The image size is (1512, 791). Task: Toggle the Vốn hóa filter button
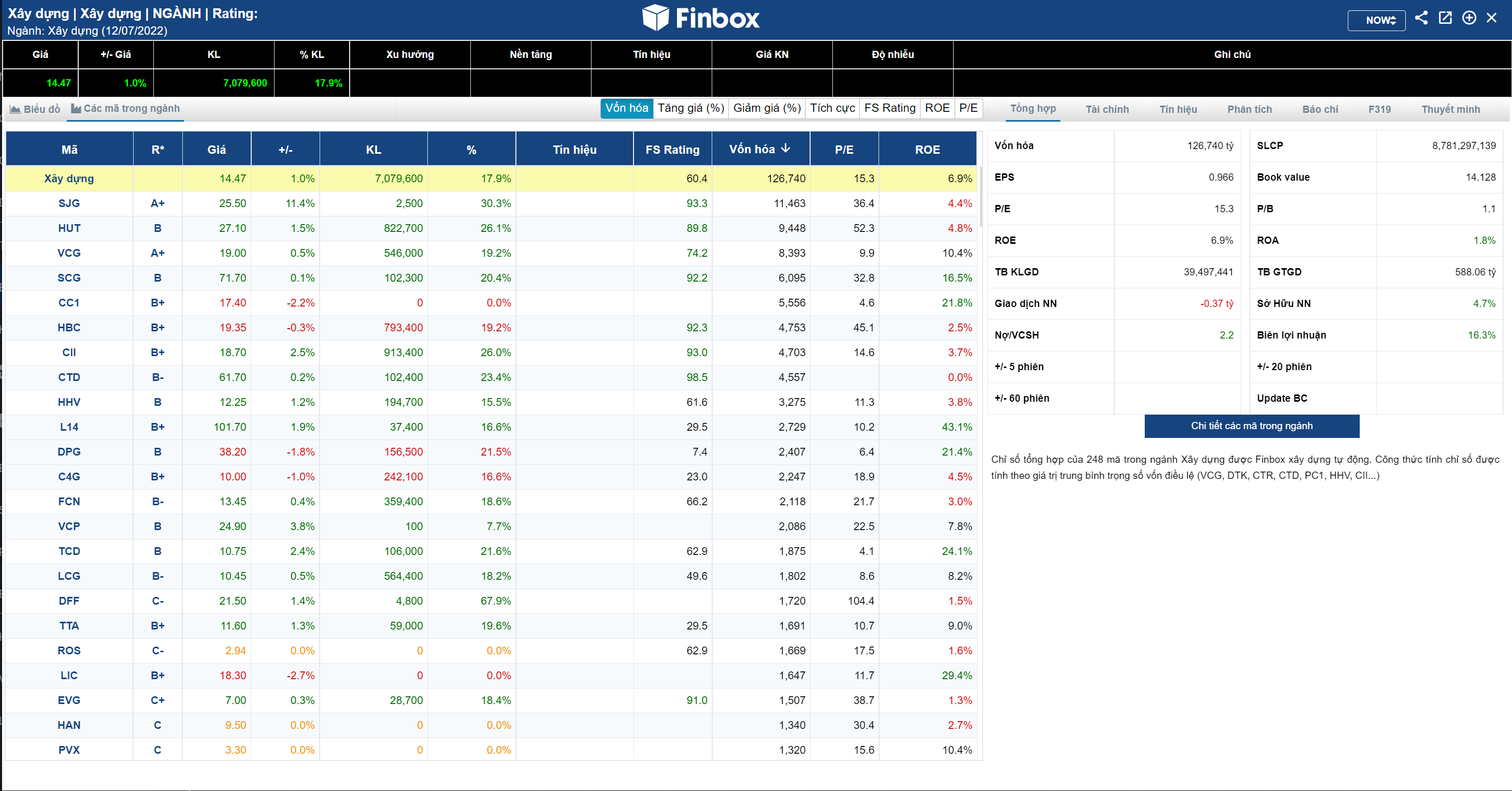(626, 108)
